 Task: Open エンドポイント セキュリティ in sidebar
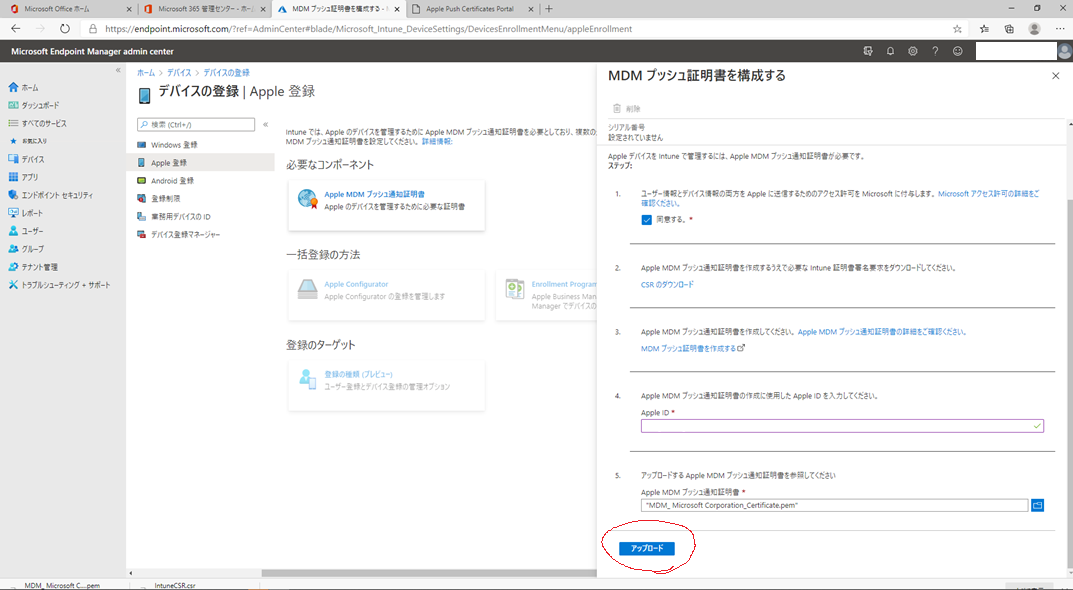pyautogui.click(x=51, y=195)
